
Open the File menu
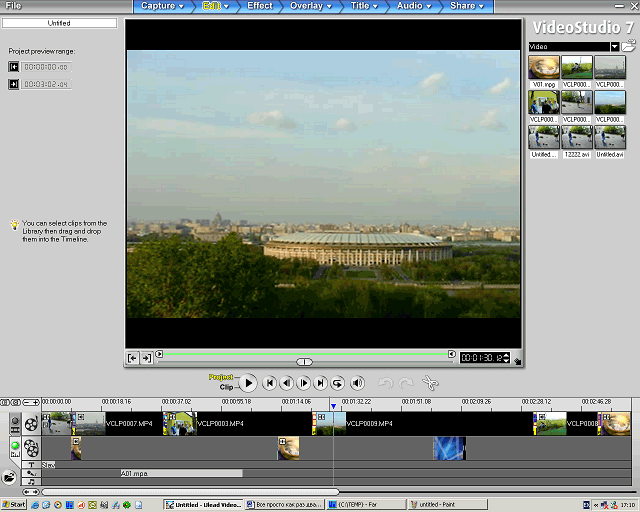[x=14, y=6]
